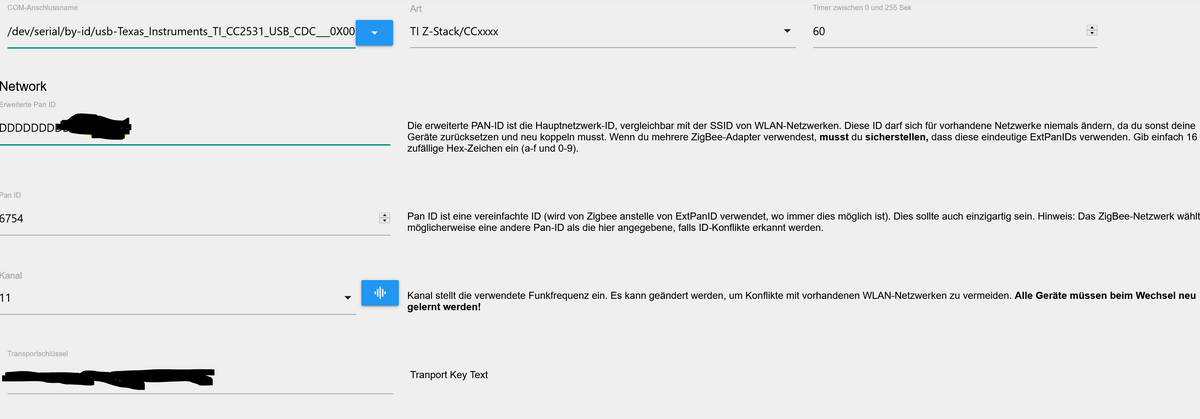
Task: Decrement the Pan ID with the down arrow
Action: [384, 221]
